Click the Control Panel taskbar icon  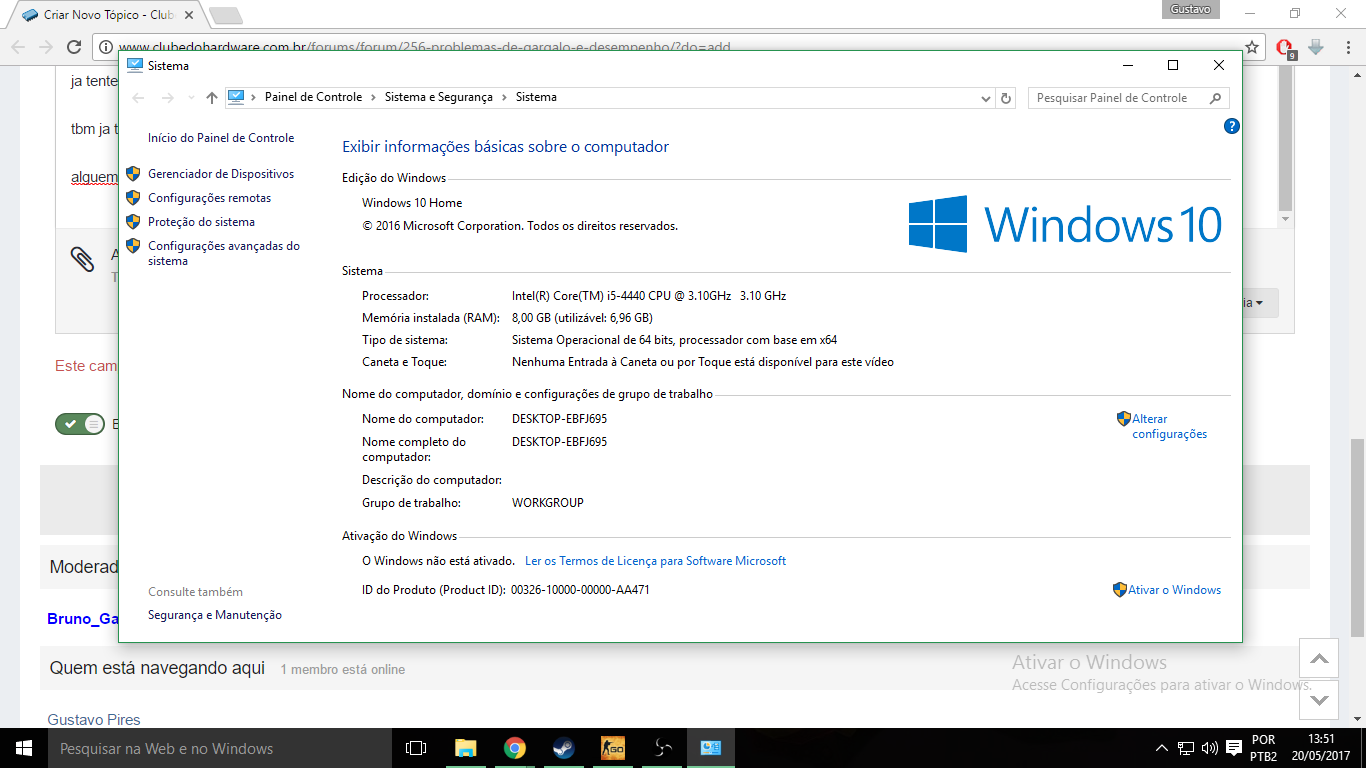click(x=711, y=748)
